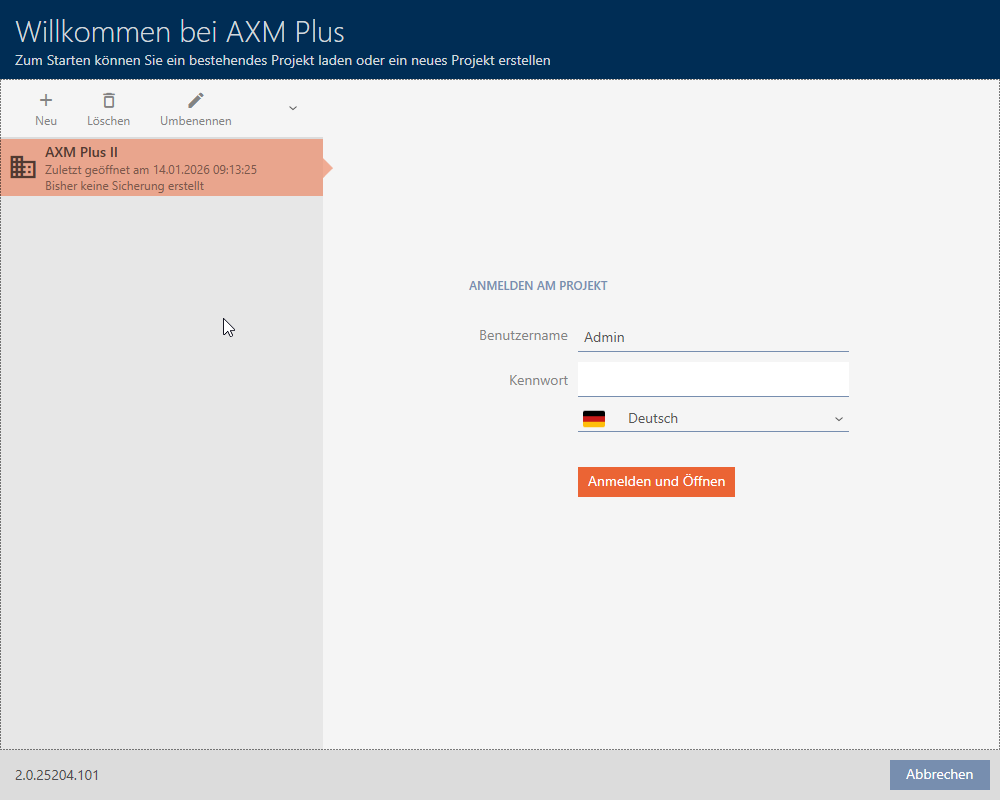Screen dimensions: 1000x800
Task: Click the version number 2.0.25204.101
Action: (x=57, y=775)
